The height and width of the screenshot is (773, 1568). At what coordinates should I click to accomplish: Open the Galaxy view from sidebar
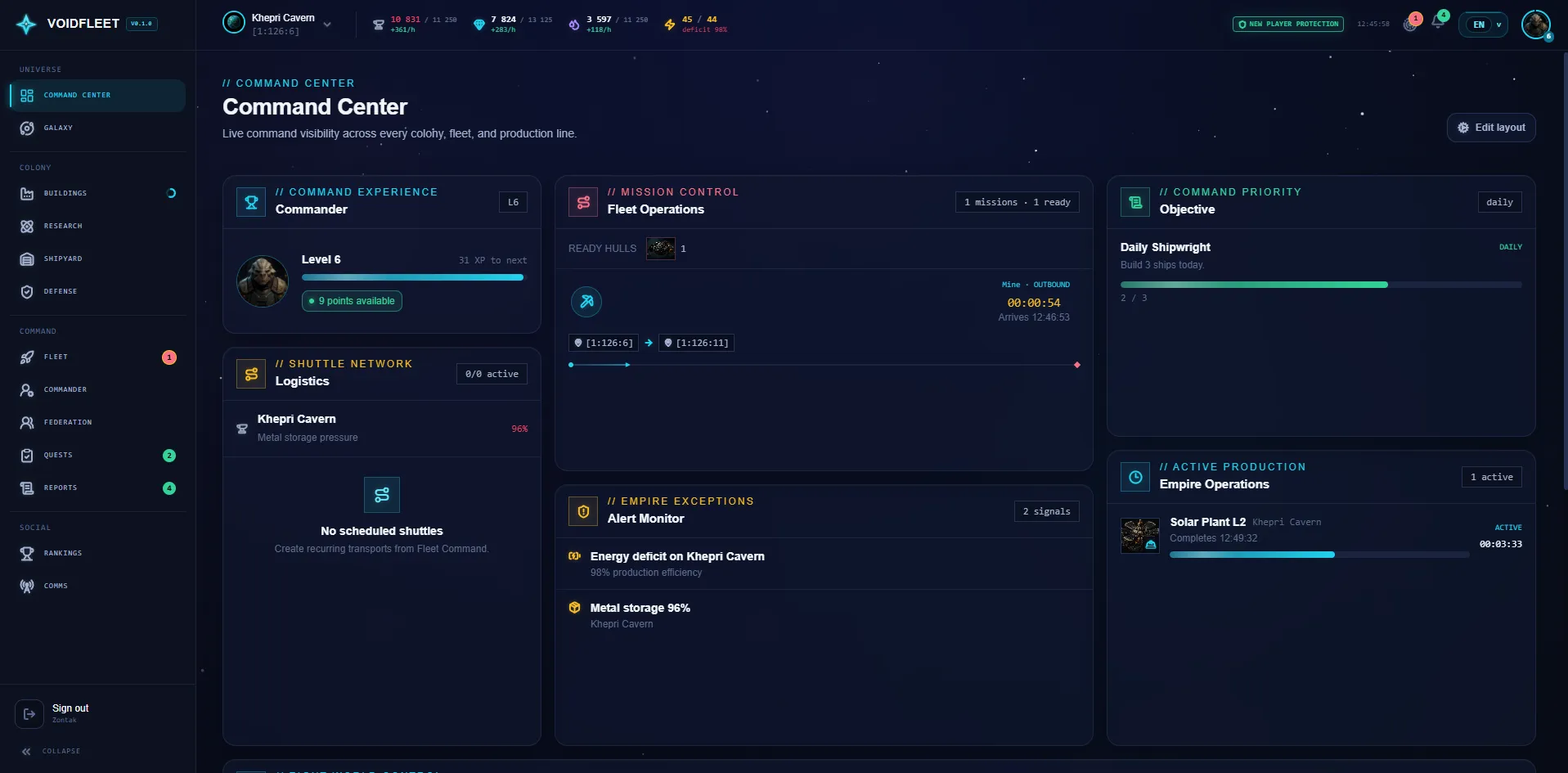[x=97, y=128]
